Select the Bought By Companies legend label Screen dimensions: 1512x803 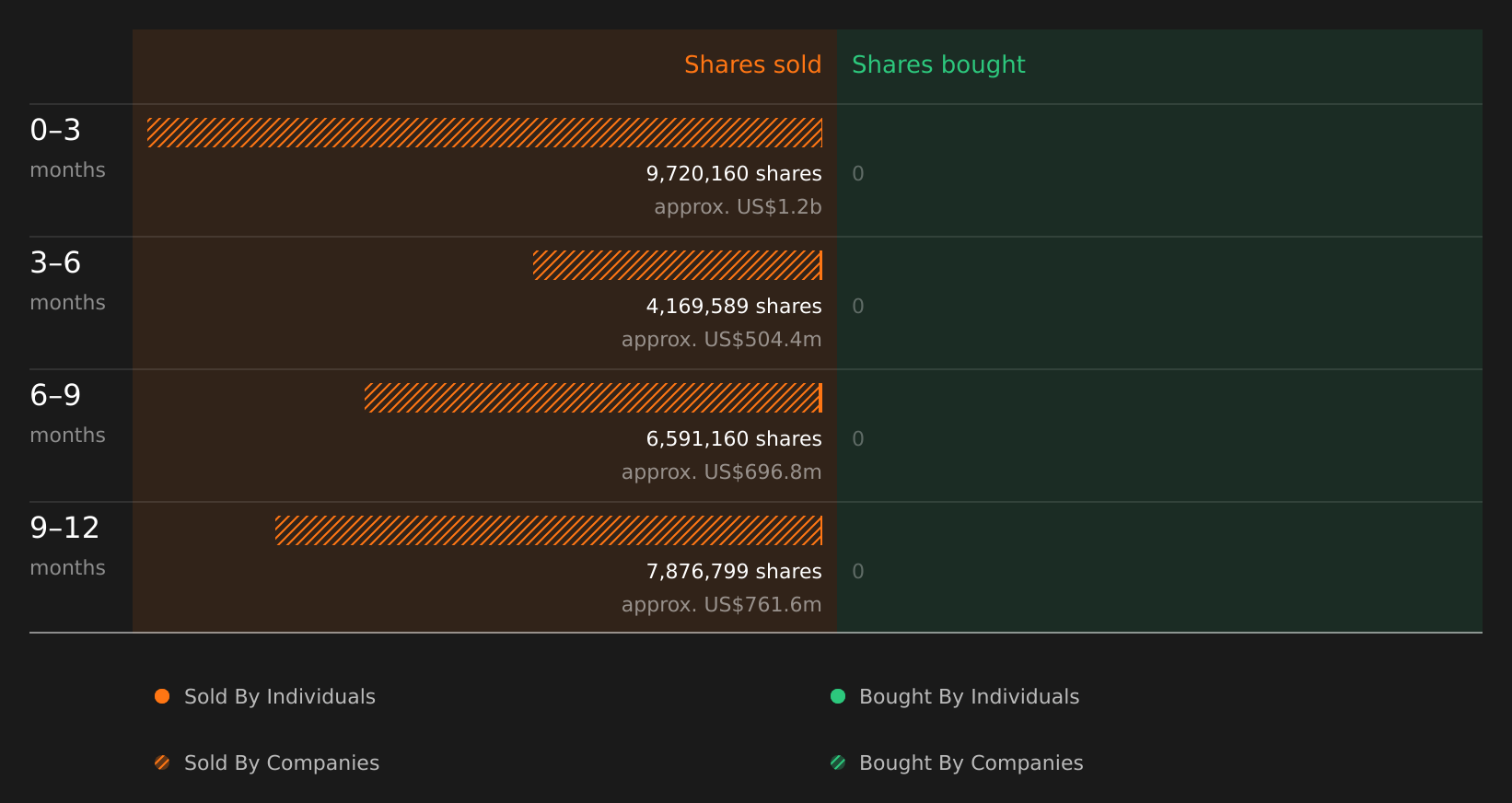tap(971, 763)
